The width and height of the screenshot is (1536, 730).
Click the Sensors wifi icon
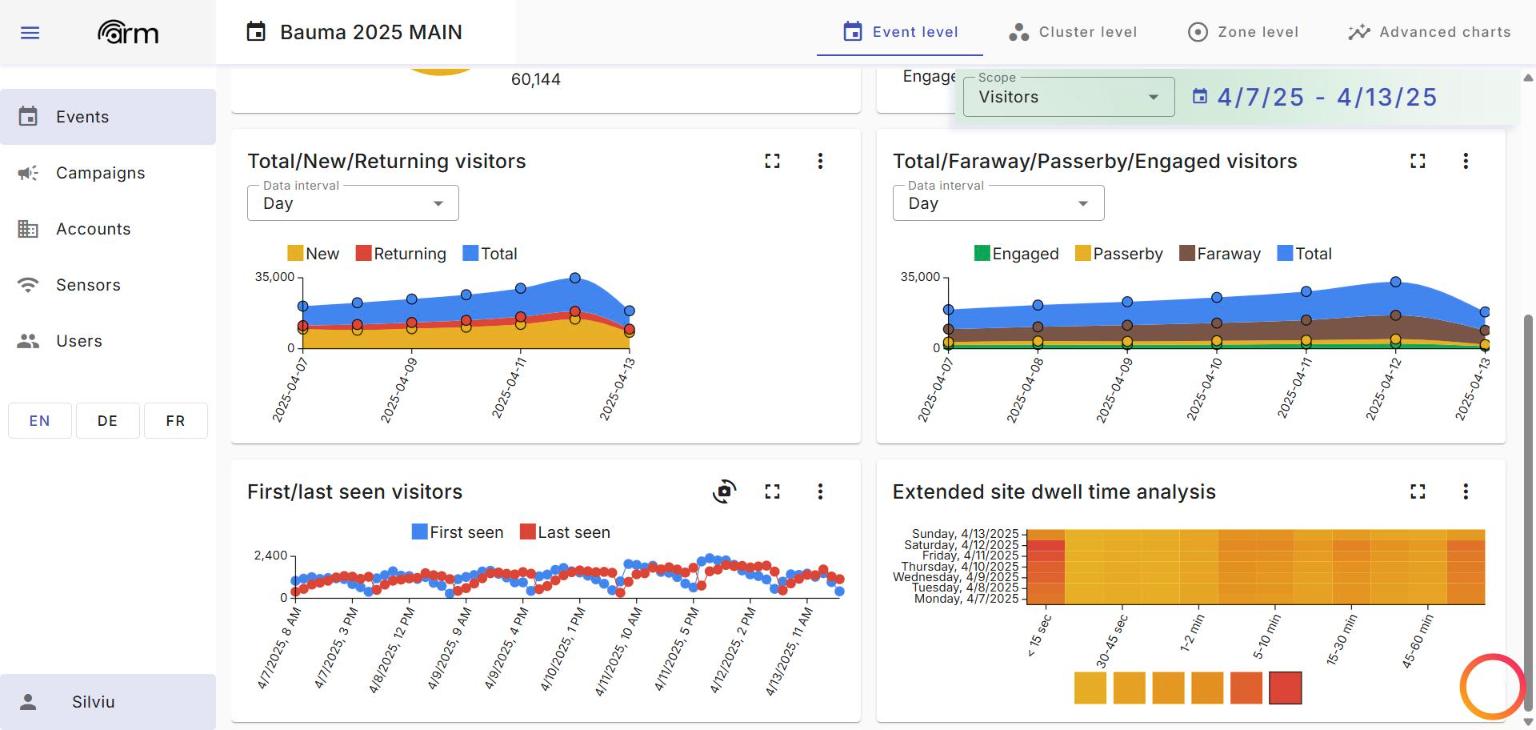29,285
